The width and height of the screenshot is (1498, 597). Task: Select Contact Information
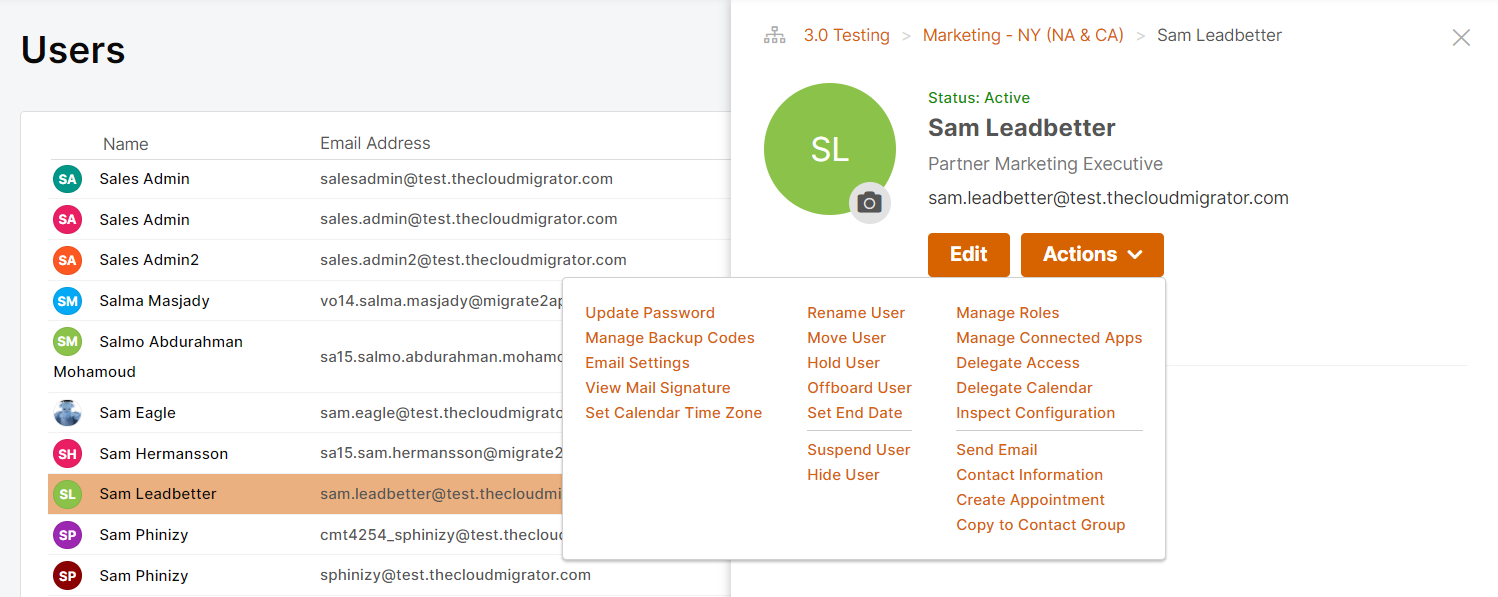tap(1029, 475)
